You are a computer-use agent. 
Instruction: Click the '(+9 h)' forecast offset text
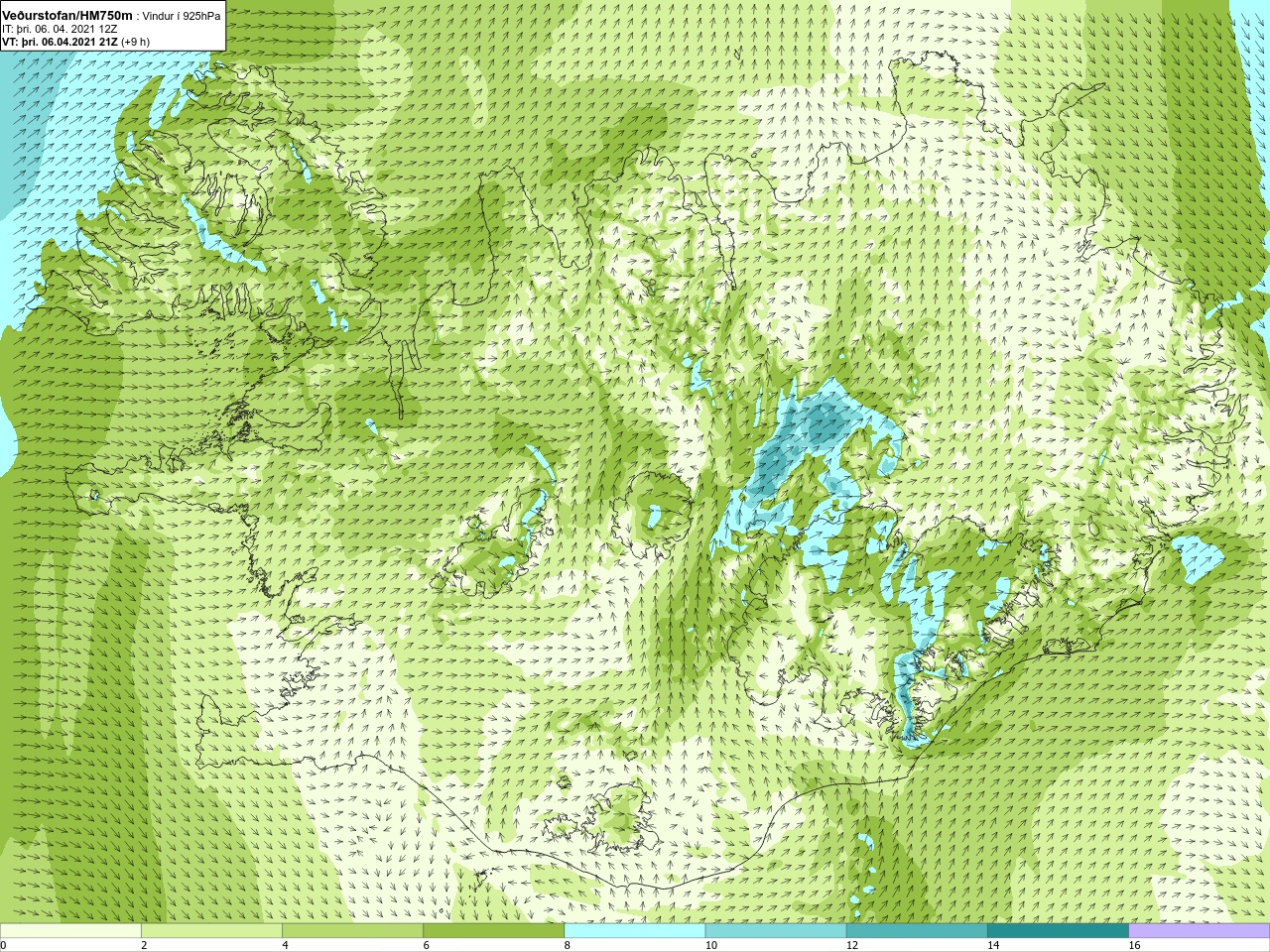[x=136, y=42]
